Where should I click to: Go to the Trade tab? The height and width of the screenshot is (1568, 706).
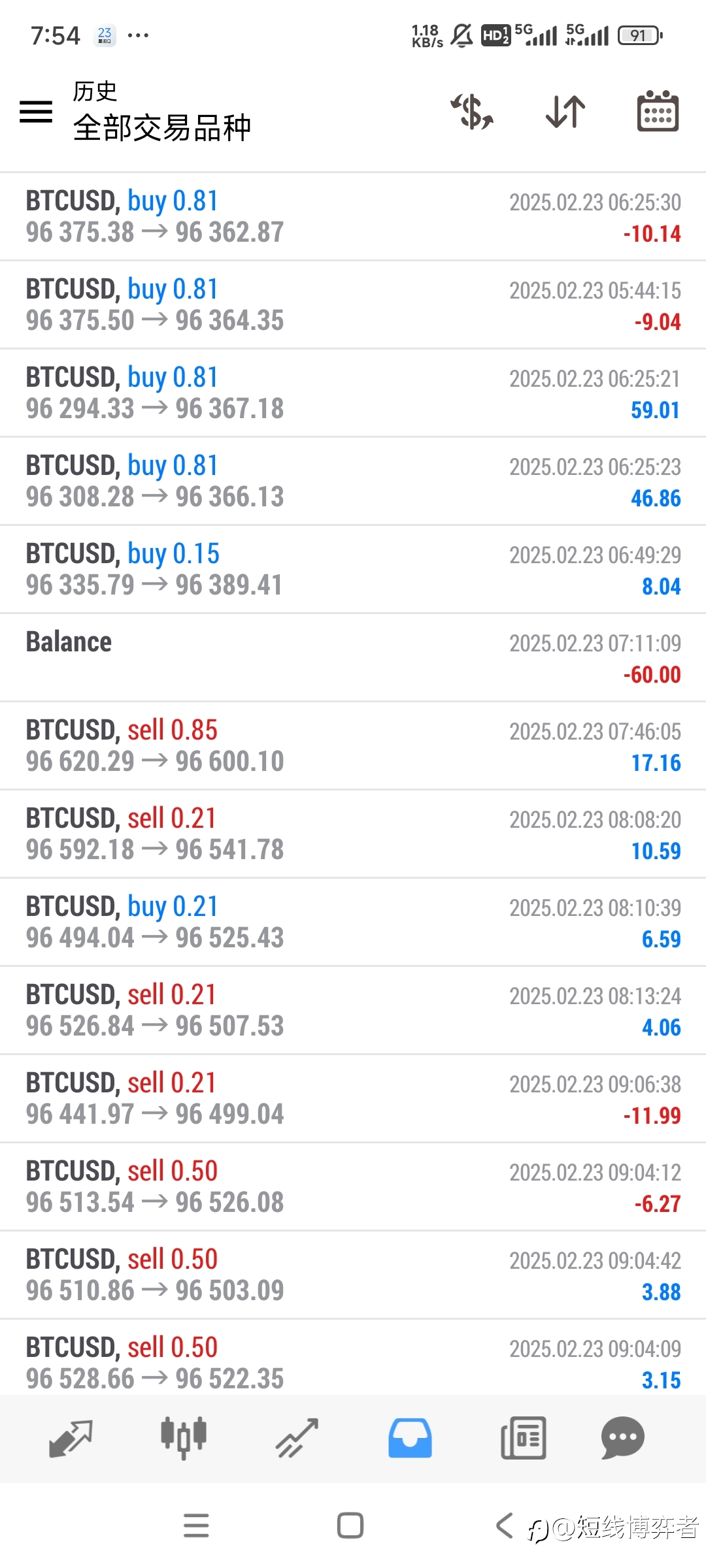coord(297,1439)
